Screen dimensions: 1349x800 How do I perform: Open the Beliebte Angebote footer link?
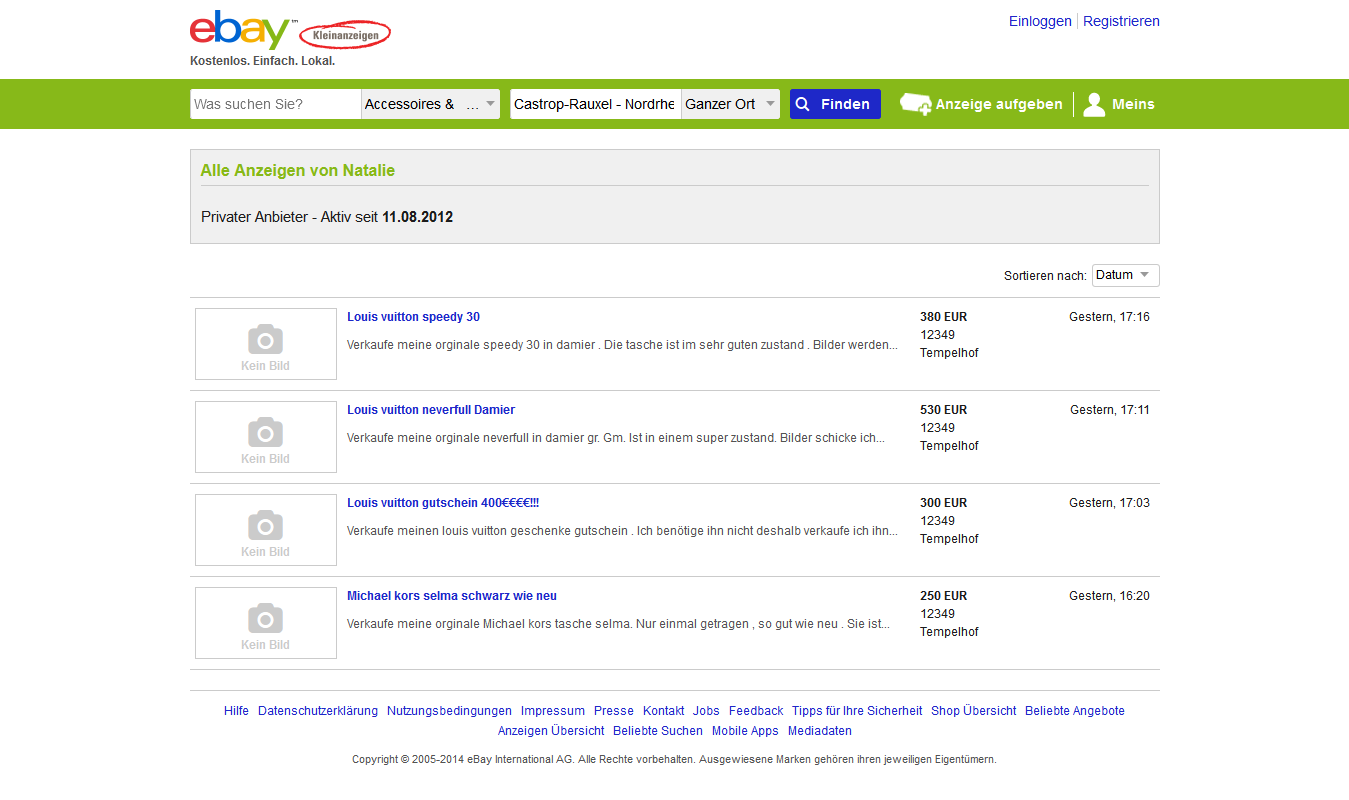(x=1075, y=711)
